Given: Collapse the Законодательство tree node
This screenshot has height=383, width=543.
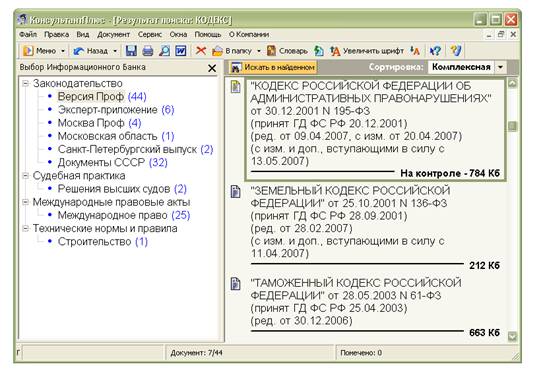Looking at the screenshot, I should point(25,83).
